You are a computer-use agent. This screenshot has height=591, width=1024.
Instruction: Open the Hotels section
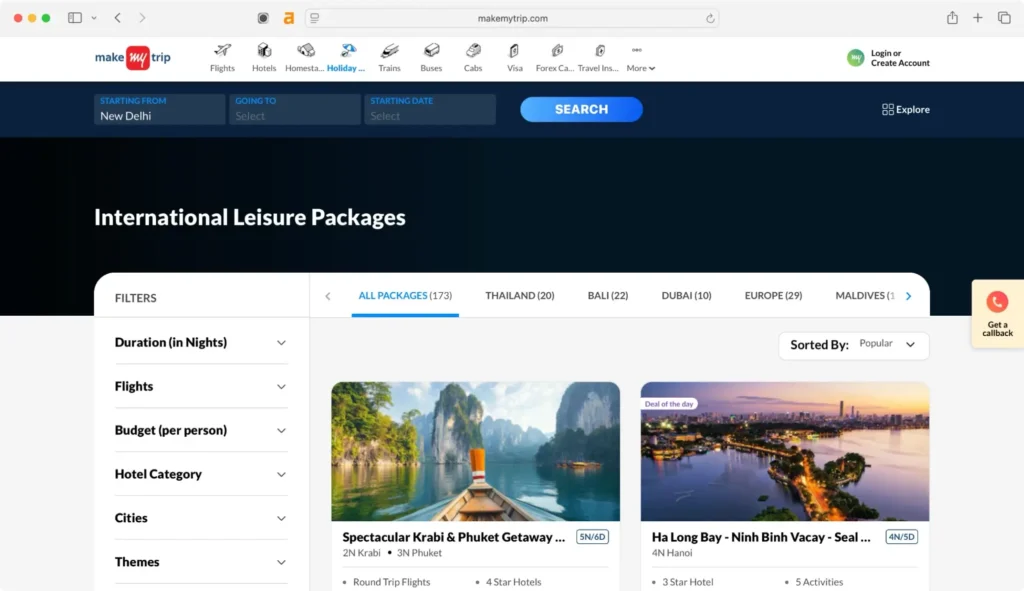[264, 56]
